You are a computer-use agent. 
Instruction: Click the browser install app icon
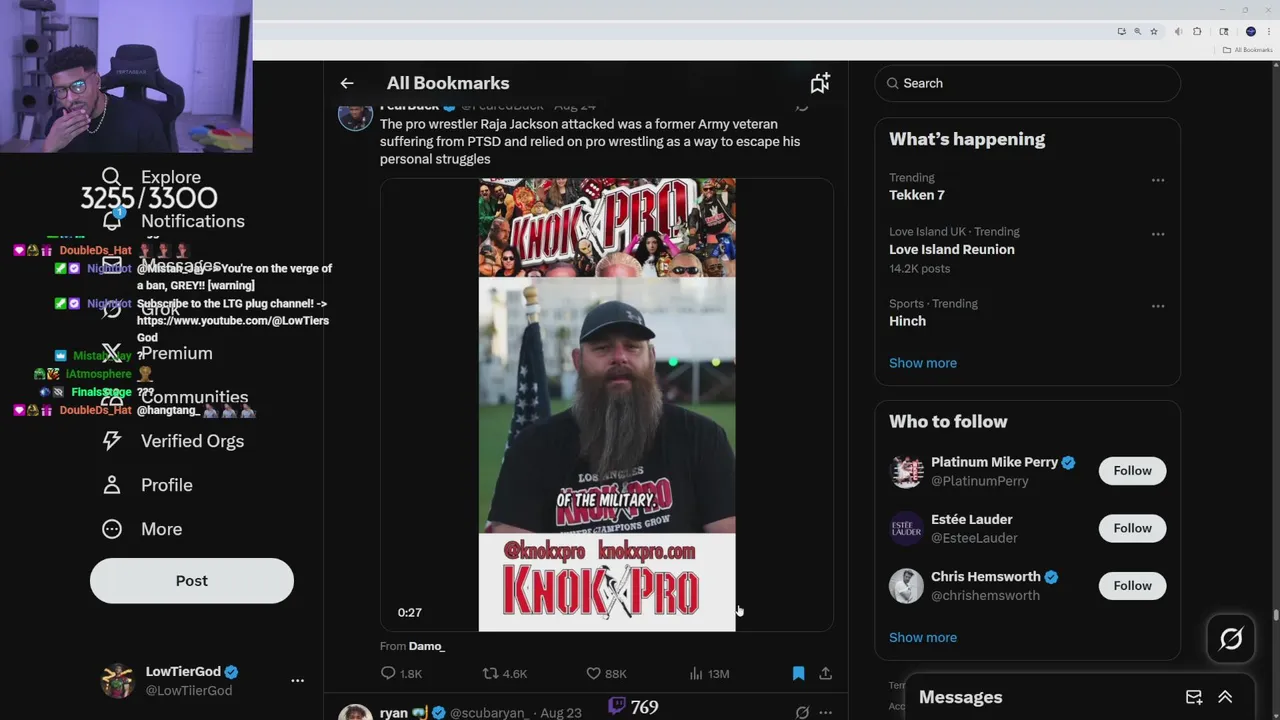click(x=1121, y=32)
